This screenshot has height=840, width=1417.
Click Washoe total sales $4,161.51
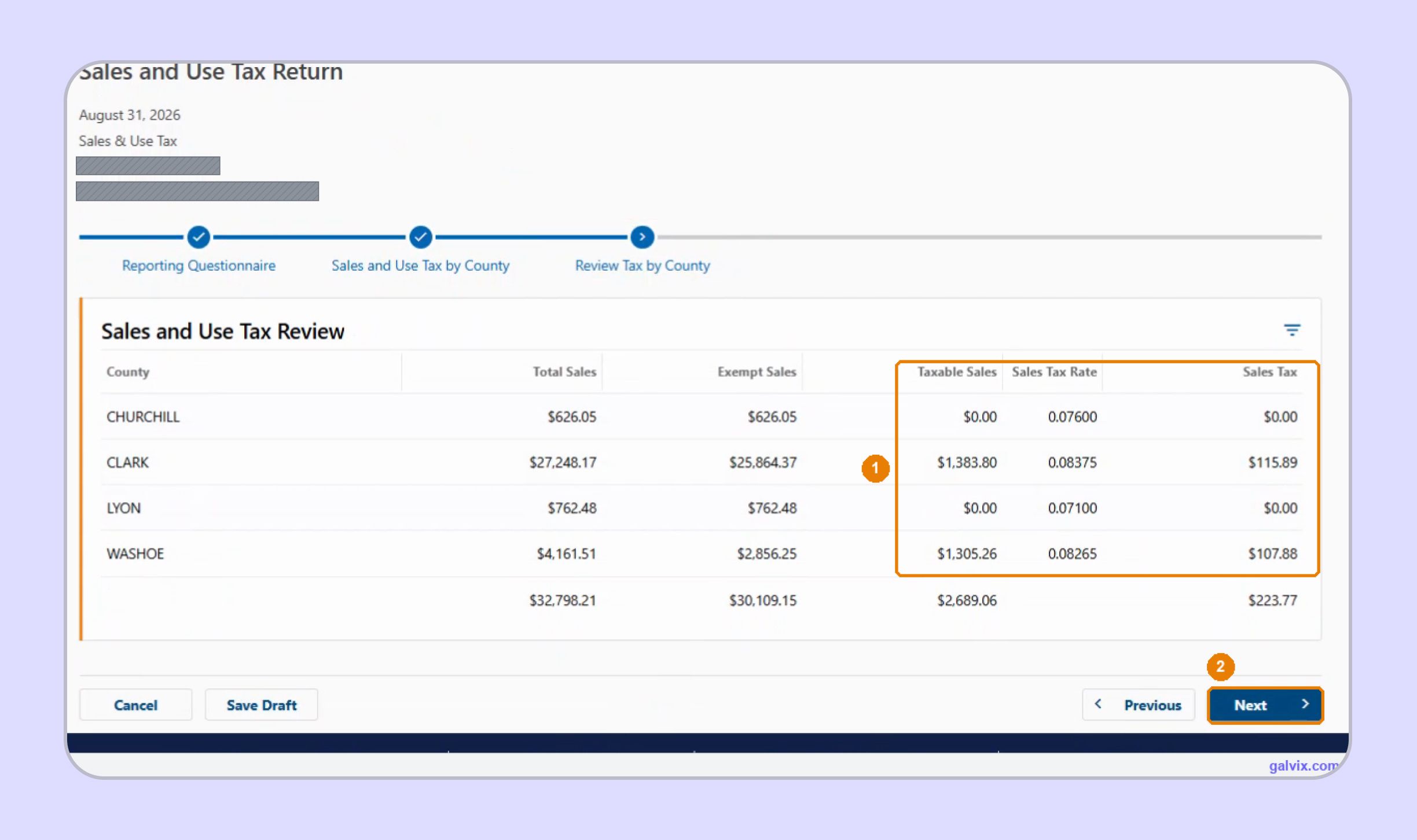tap(566, 554)
